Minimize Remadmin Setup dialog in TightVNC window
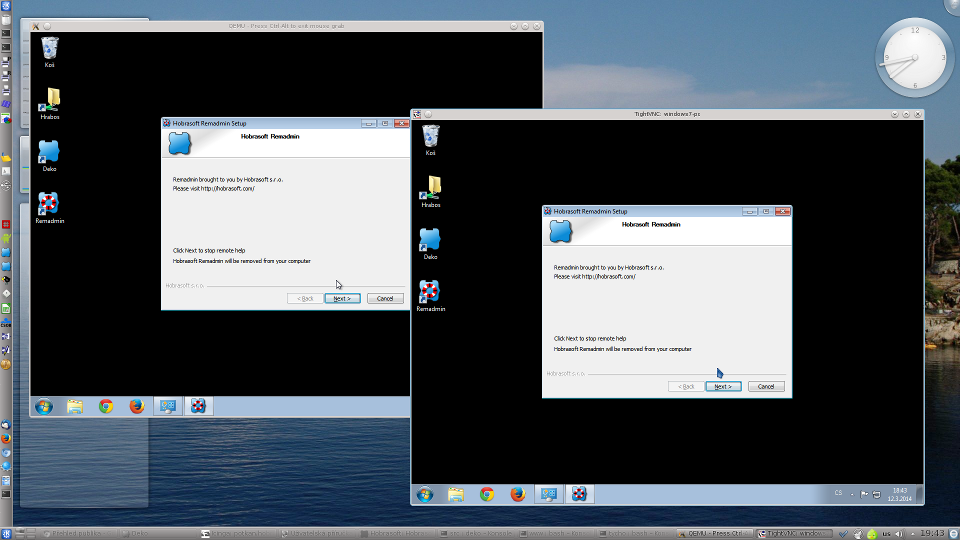The image size is (960, 540). tap(750, 211)
